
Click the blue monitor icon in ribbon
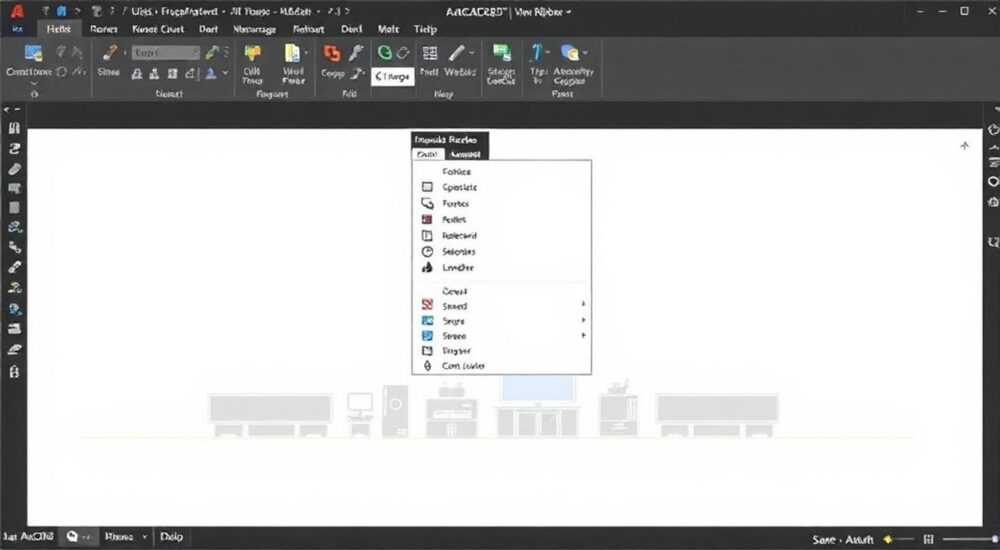pyautogui.click(x=33, y=53)
